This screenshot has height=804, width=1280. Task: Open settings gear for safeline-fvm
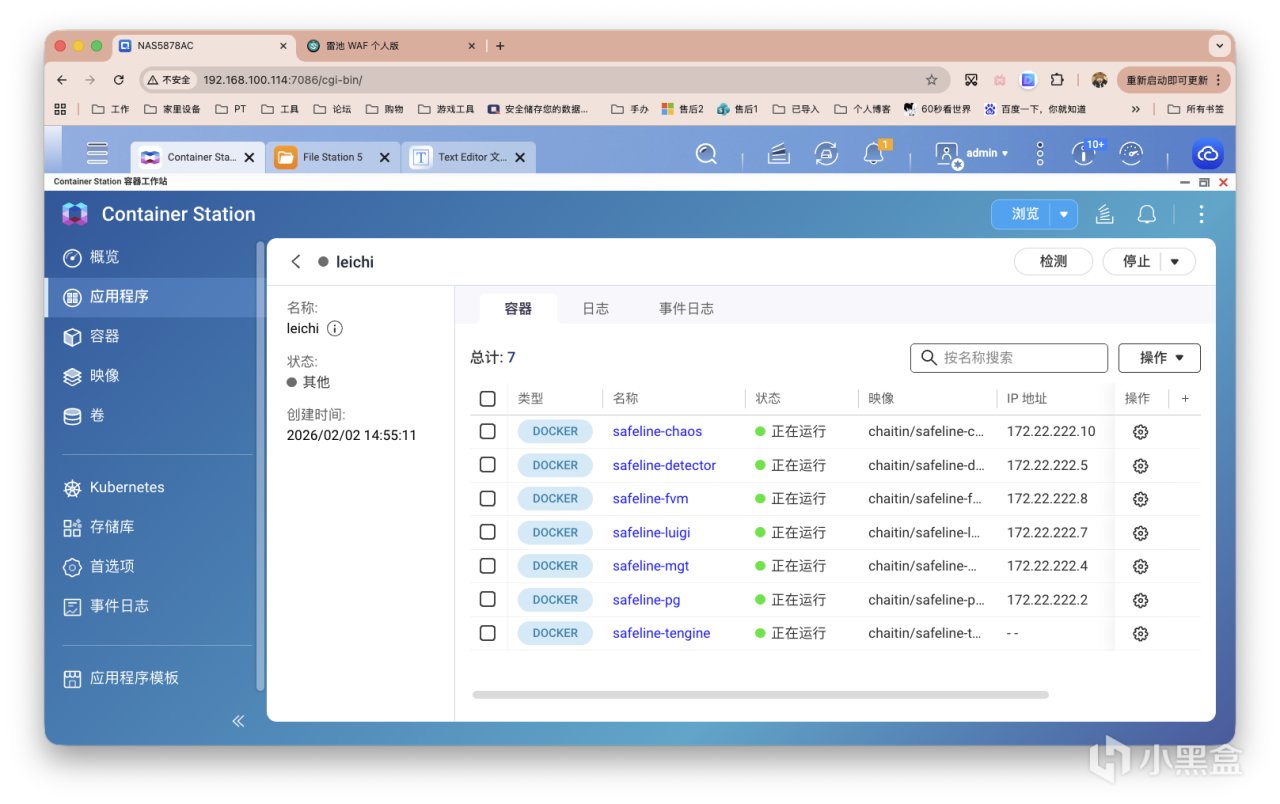[1140, 499]
